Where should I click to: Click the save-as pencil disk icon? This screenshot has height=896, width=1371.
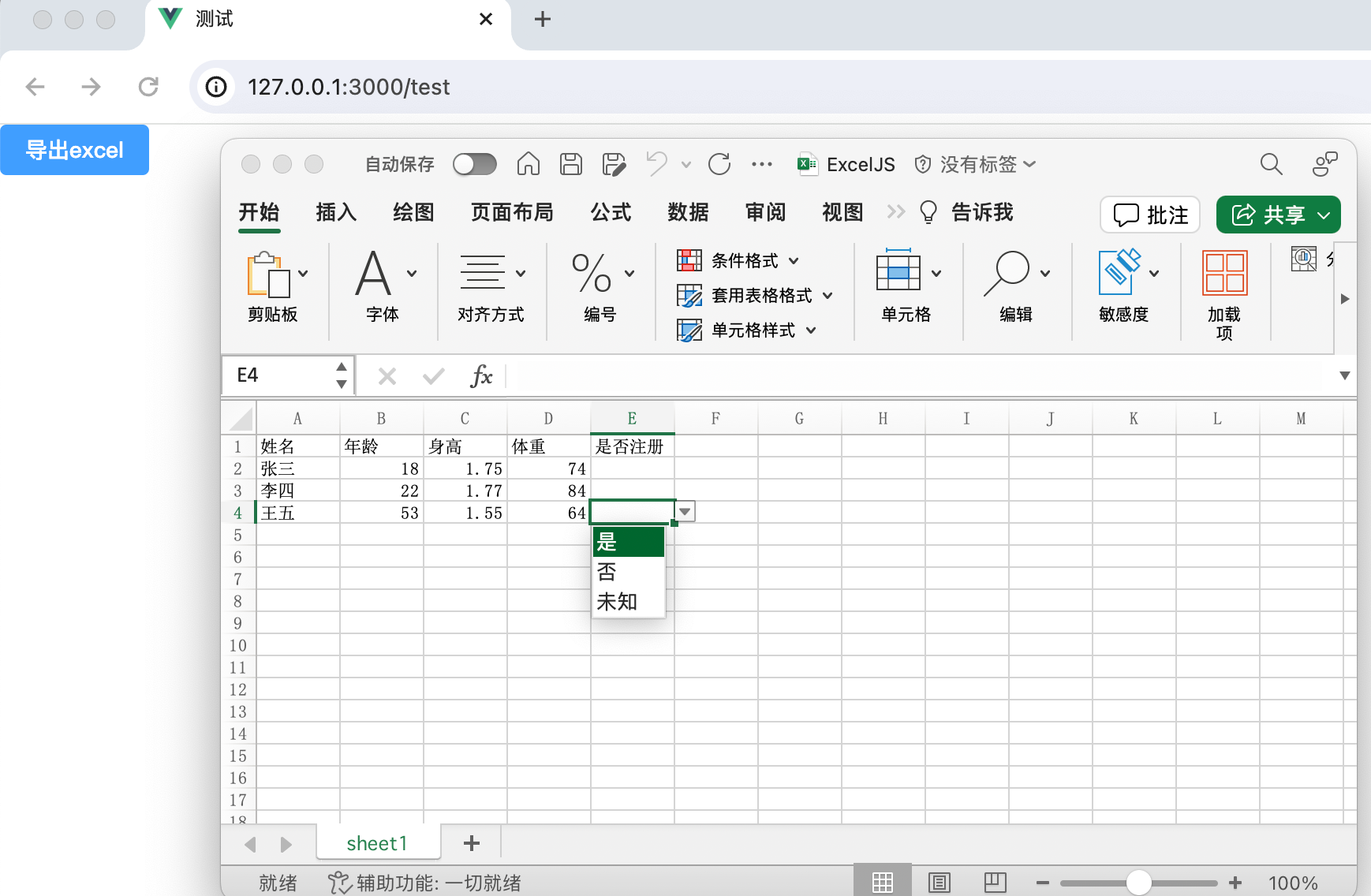point(614,164)
